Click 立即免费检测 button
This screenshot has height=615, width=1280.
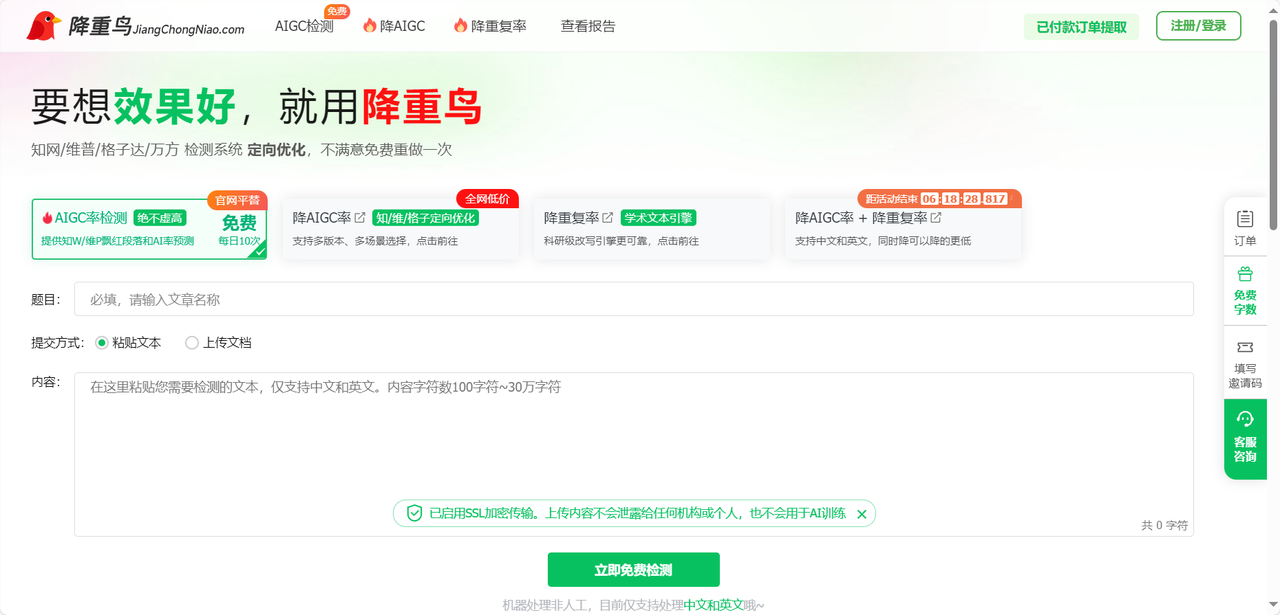pos(633,570)
